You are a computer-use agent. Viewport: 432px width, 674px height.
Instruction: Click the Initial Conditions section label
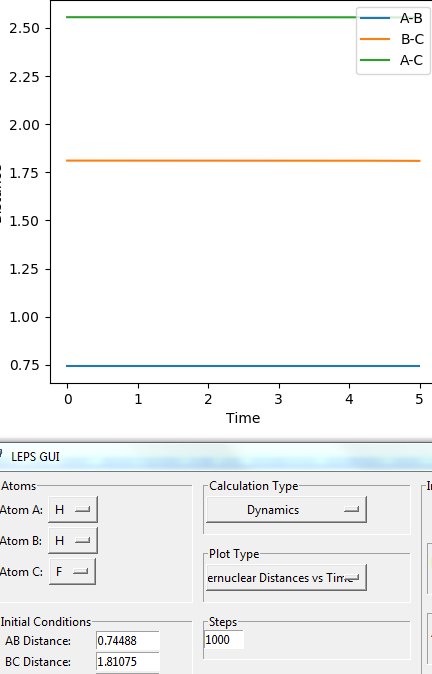point(46,622)
